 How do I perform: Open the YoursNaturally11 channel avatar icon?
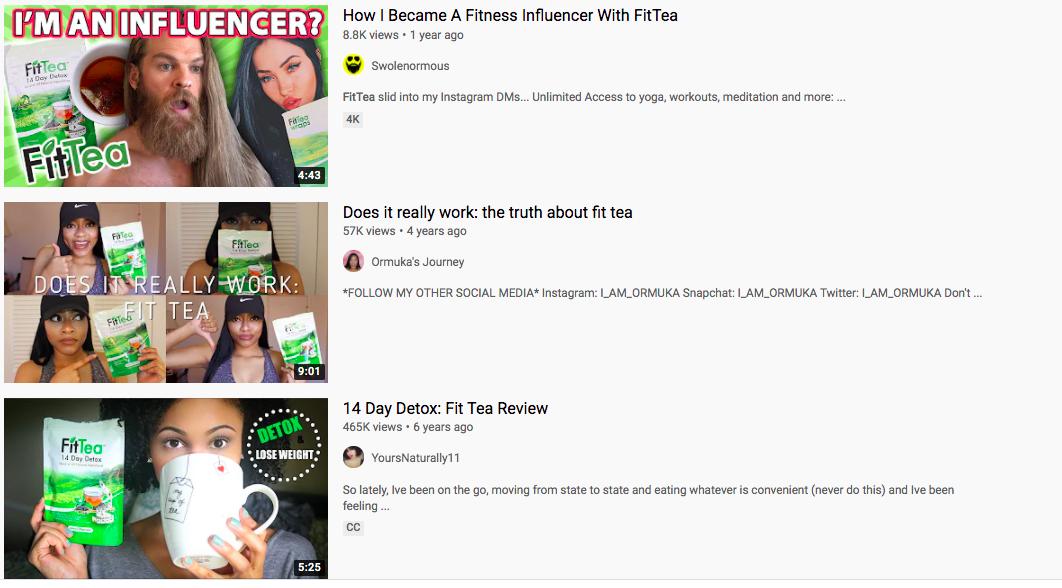pos(354,457)
